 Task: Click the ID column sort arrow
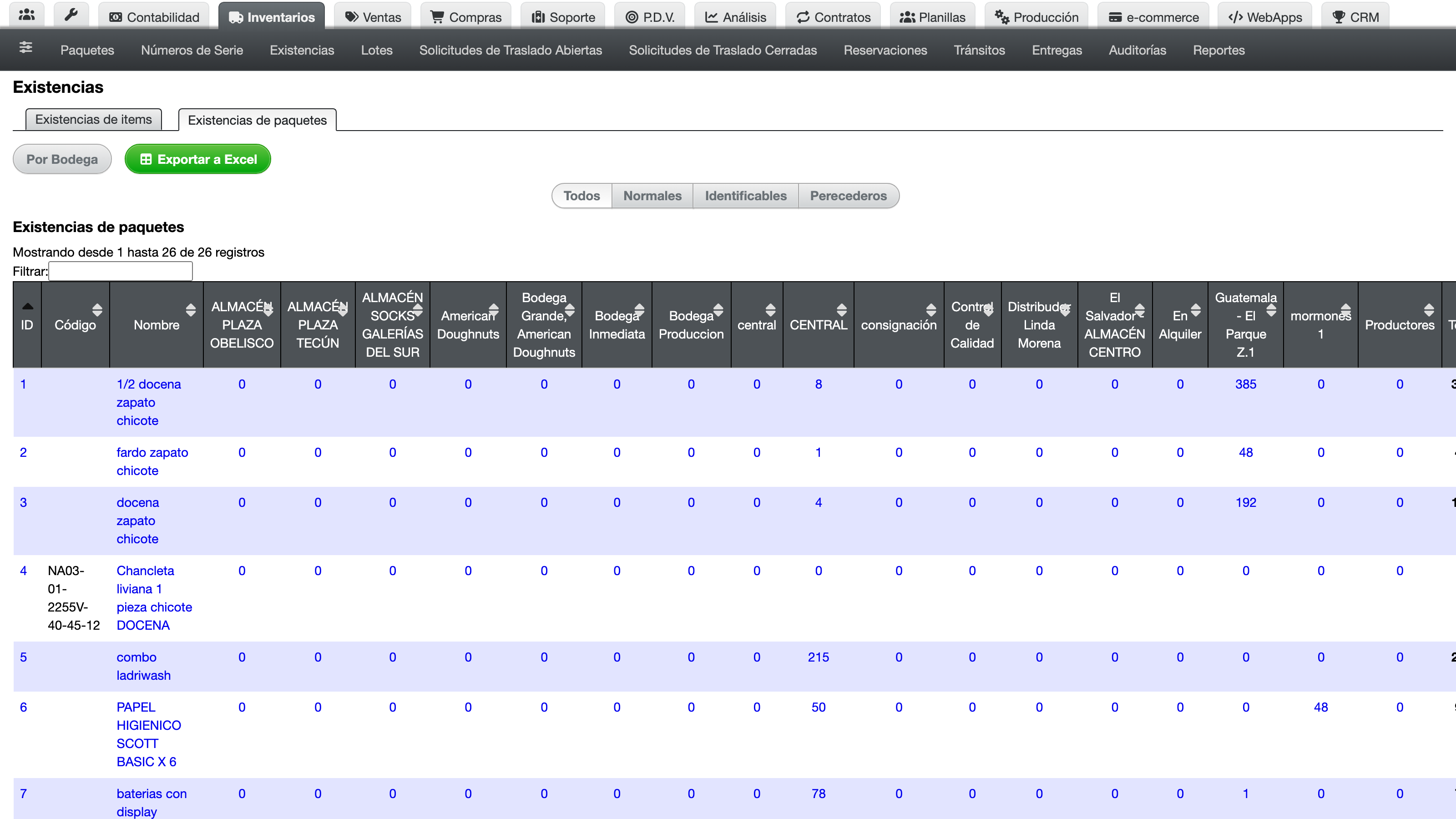pyautogui.click(x=27, y=306)
